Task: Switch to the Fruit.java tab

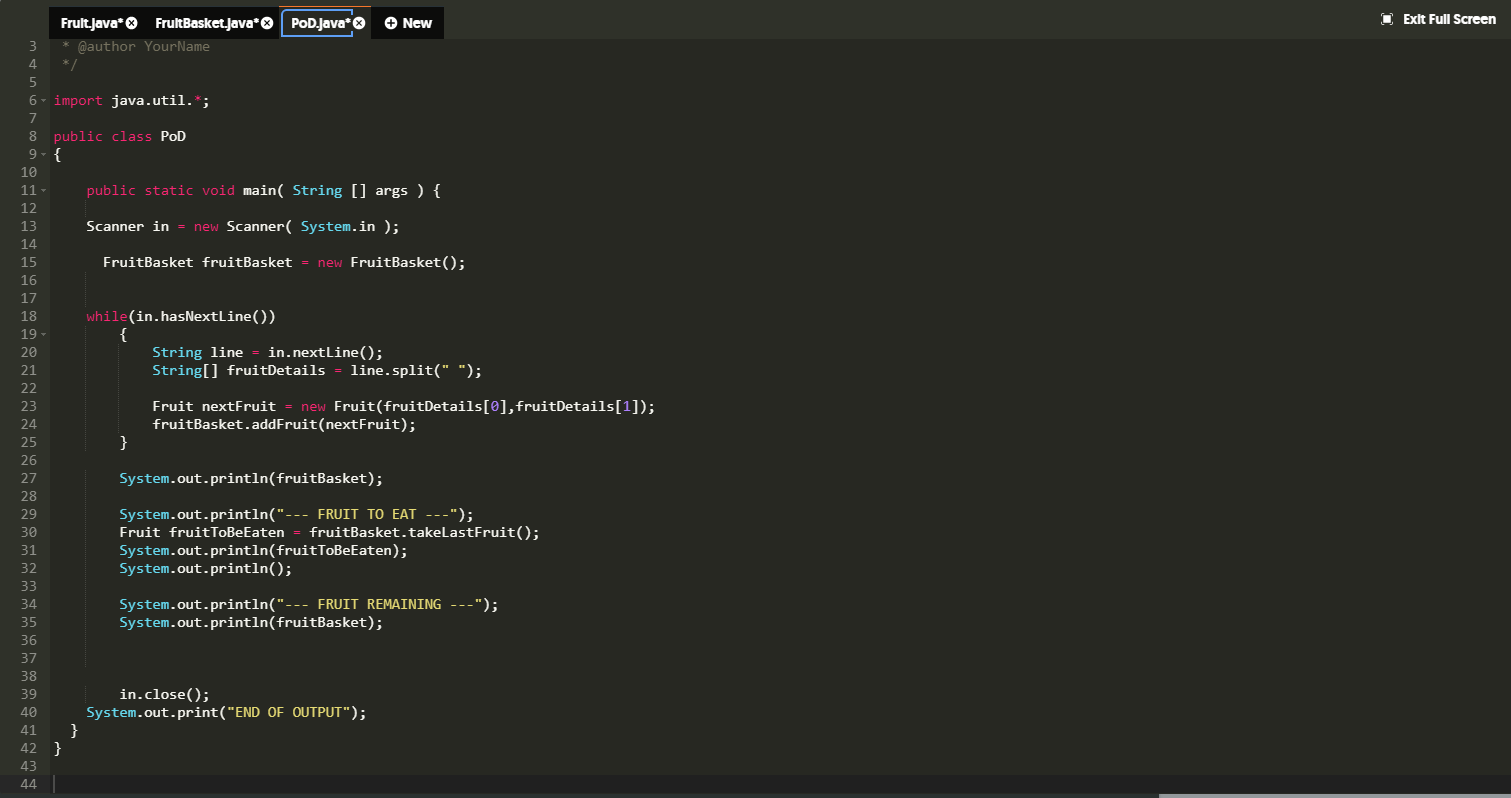Action: click(88, 22)
